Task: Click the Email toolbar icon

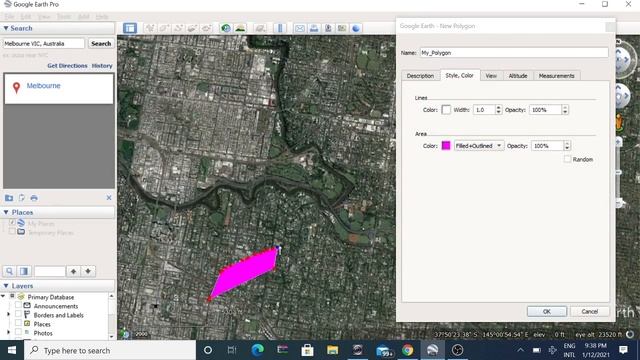Action: (300, 28)
